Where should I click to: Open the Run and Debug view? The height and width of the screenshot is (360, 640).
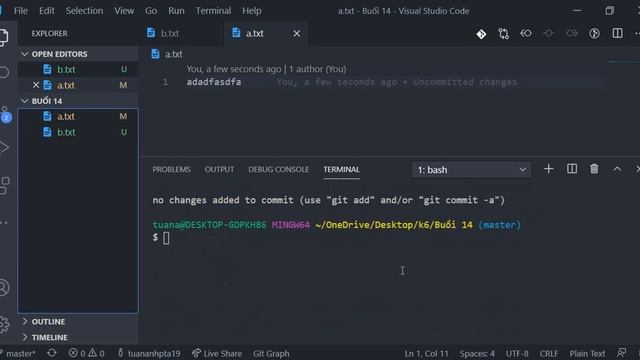click(4, 148)
